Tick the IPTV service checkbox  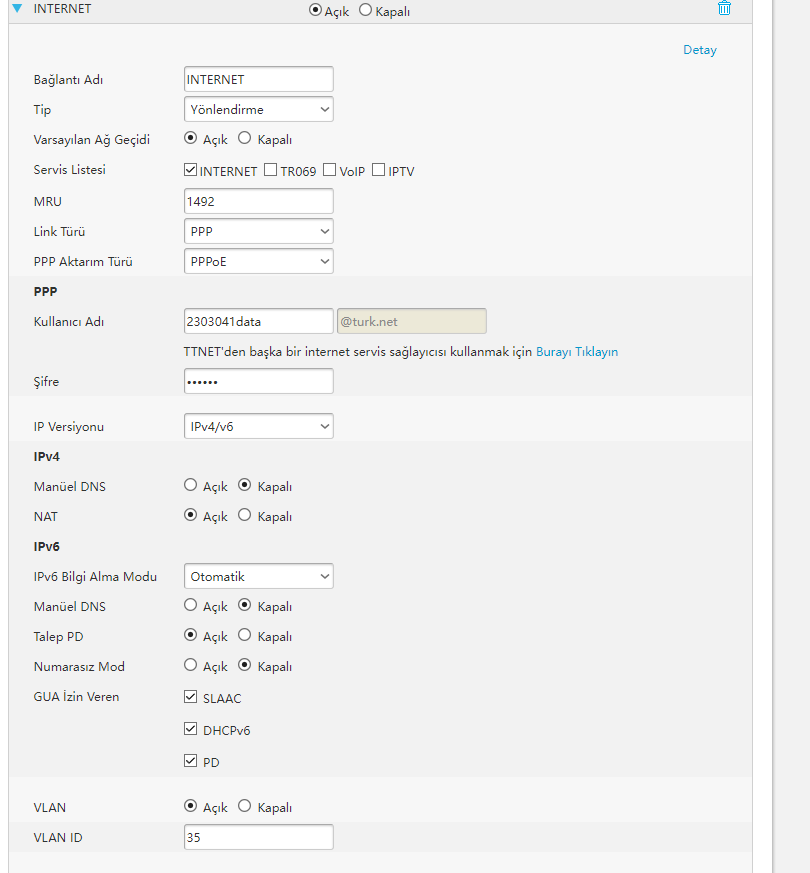pos(379,170)
